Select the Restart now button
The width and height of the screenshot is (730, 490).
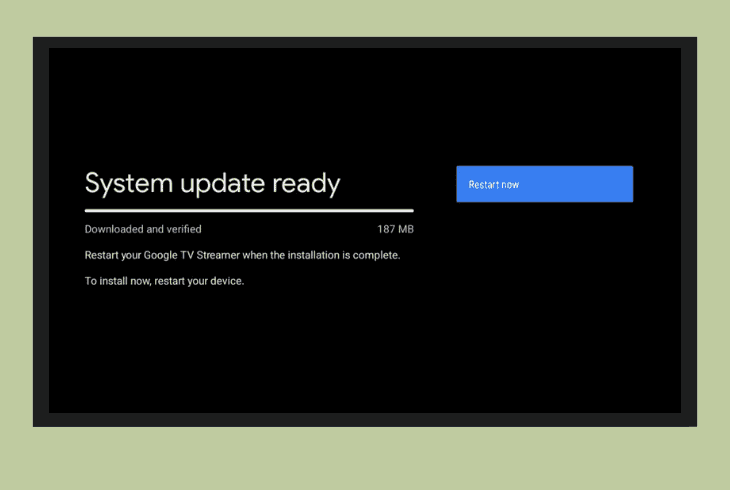tap(544, 184)
